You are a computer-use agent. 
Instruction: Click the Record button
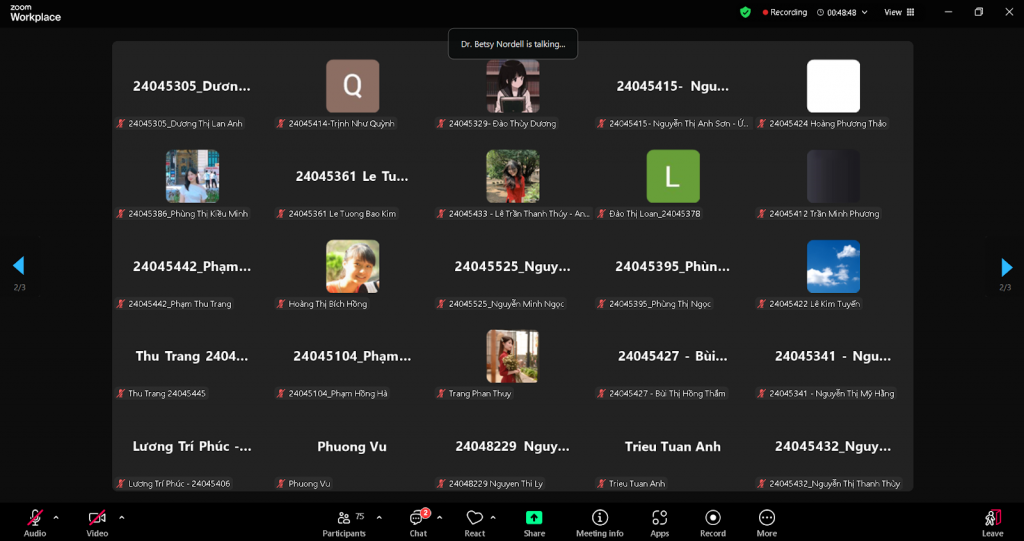coord(713,523)
